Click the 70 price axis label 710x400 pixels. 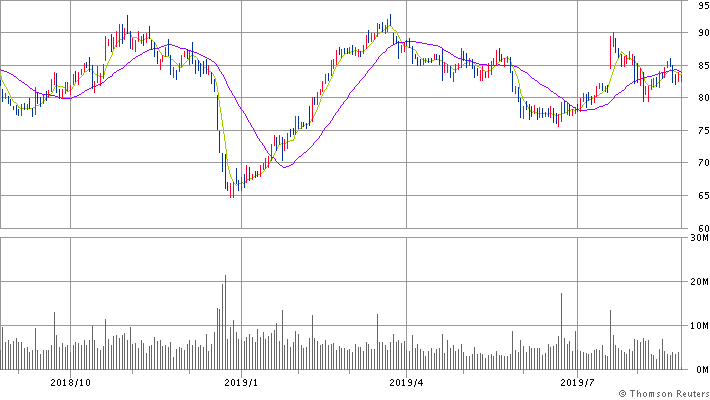click(x=704, y=163)
